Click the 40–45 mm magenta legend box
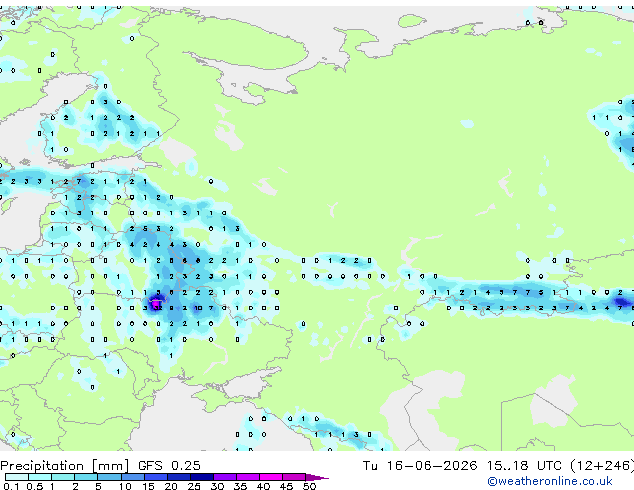This screenshot has height=490, width=634. pos(271,477)
